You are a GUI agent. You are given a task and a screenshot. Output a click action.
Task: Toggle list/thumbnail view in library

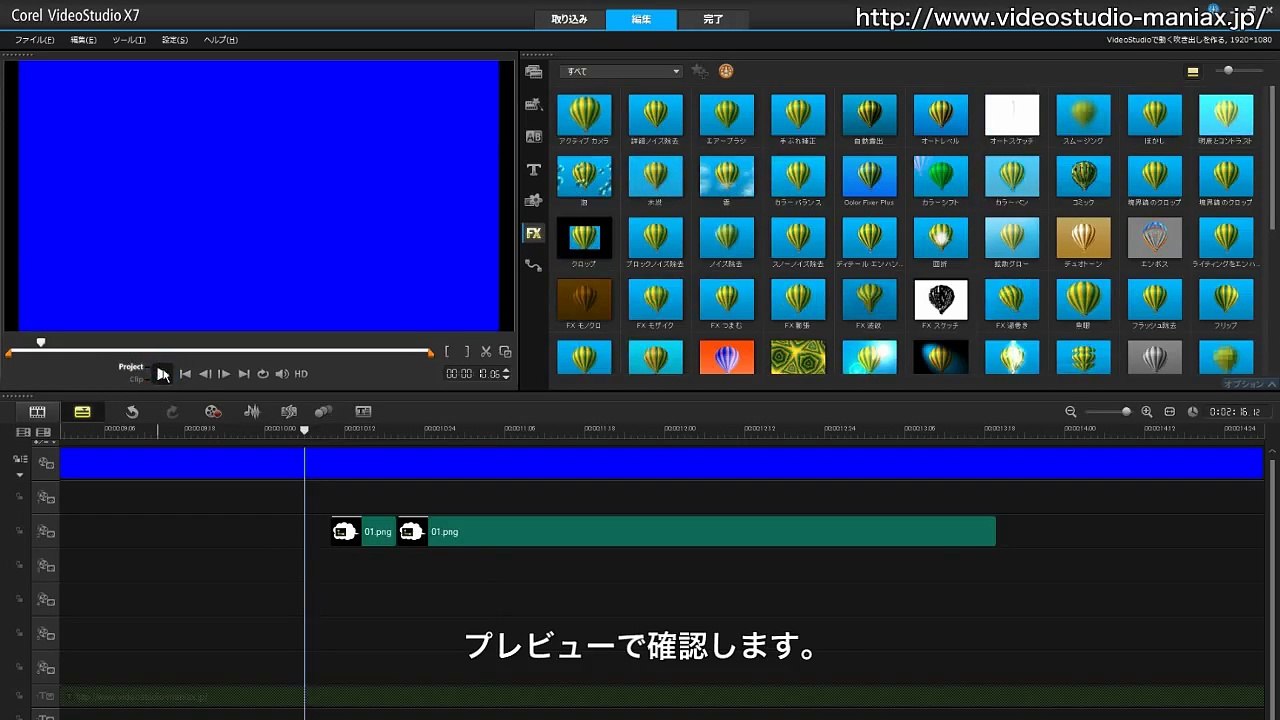1193,72
